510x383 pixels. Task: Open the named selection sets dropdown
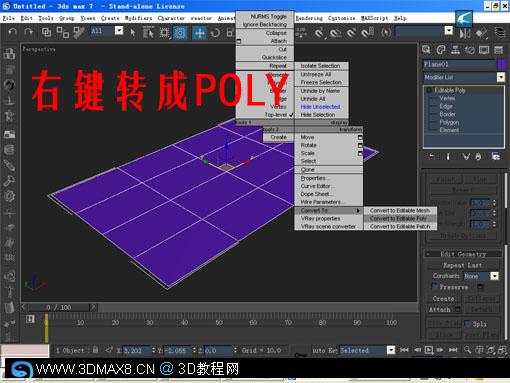point(449,31)
